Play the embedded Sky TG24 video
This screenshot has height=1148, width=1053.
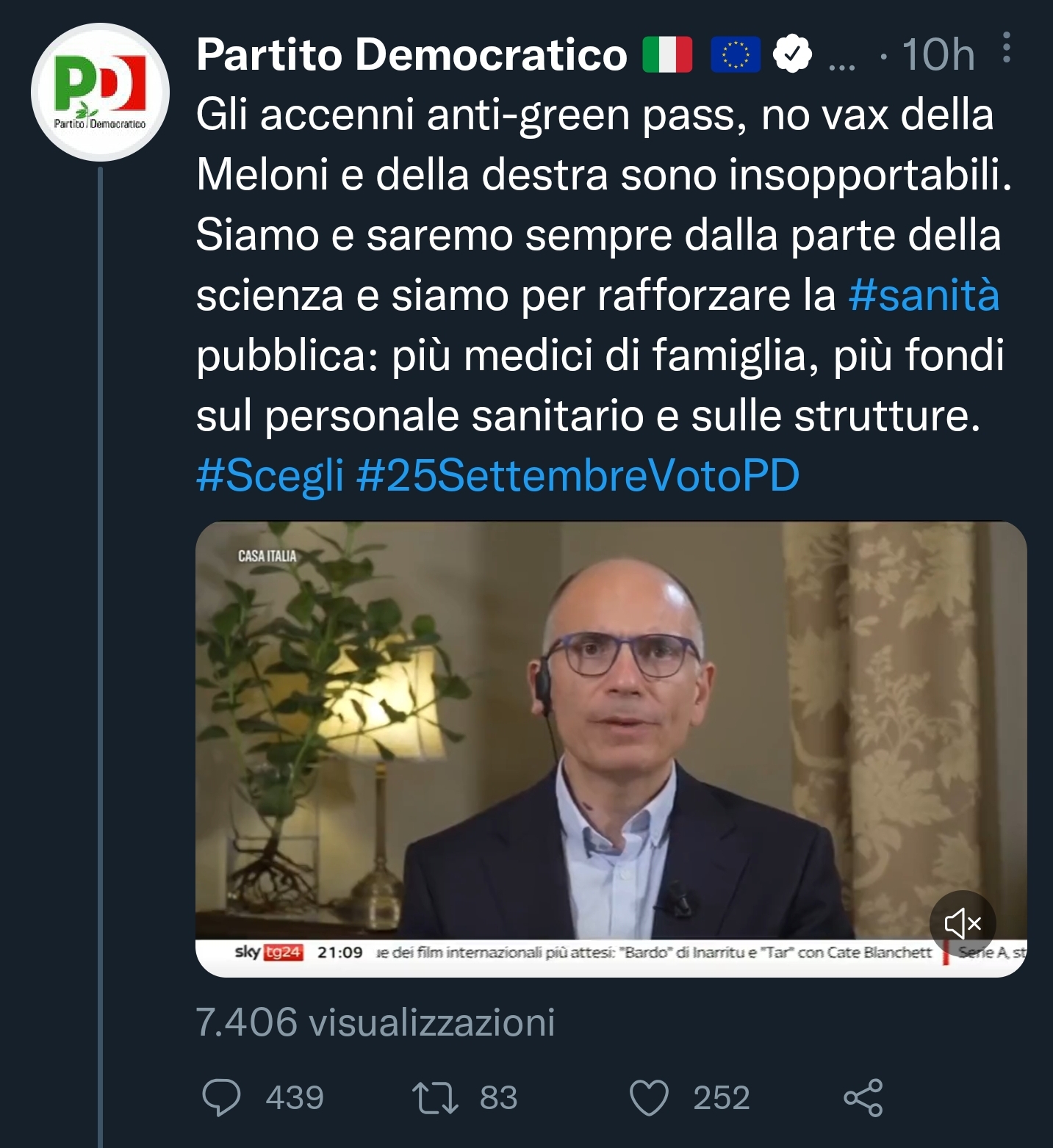pyautogui.click(x=611, y=749)
